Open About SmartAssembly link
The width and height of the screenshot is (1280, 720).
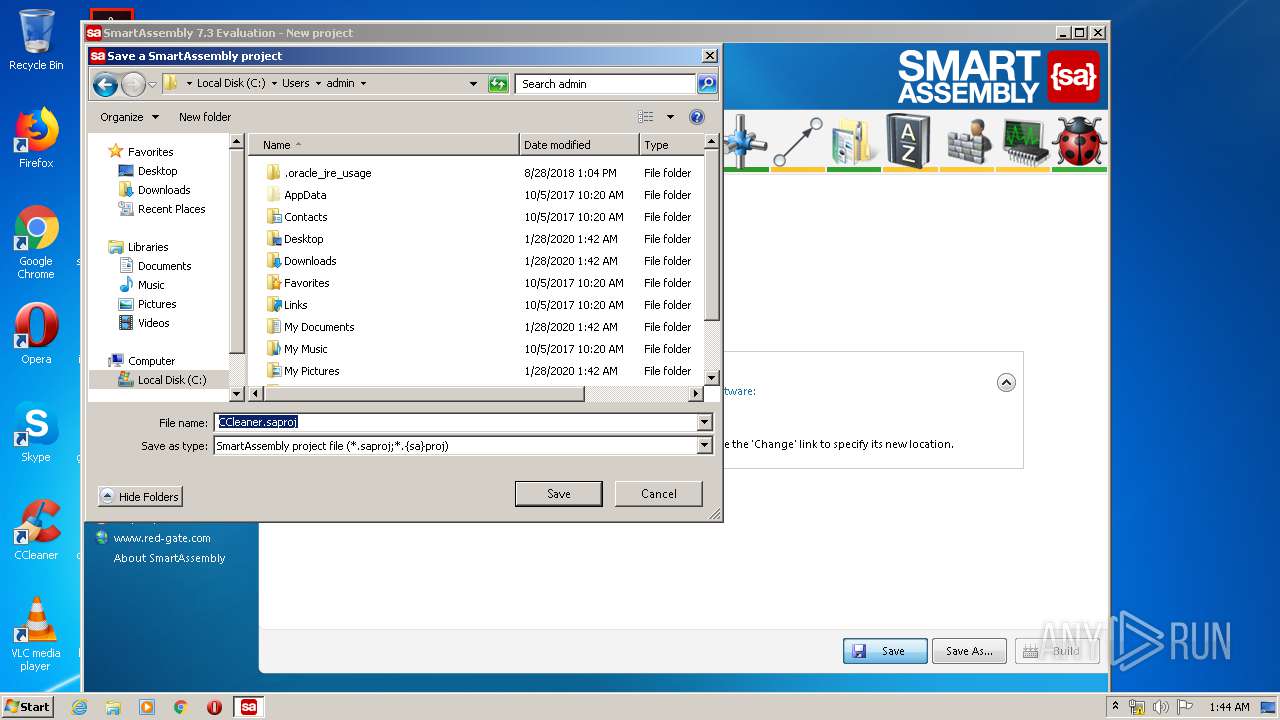(169, 558)
